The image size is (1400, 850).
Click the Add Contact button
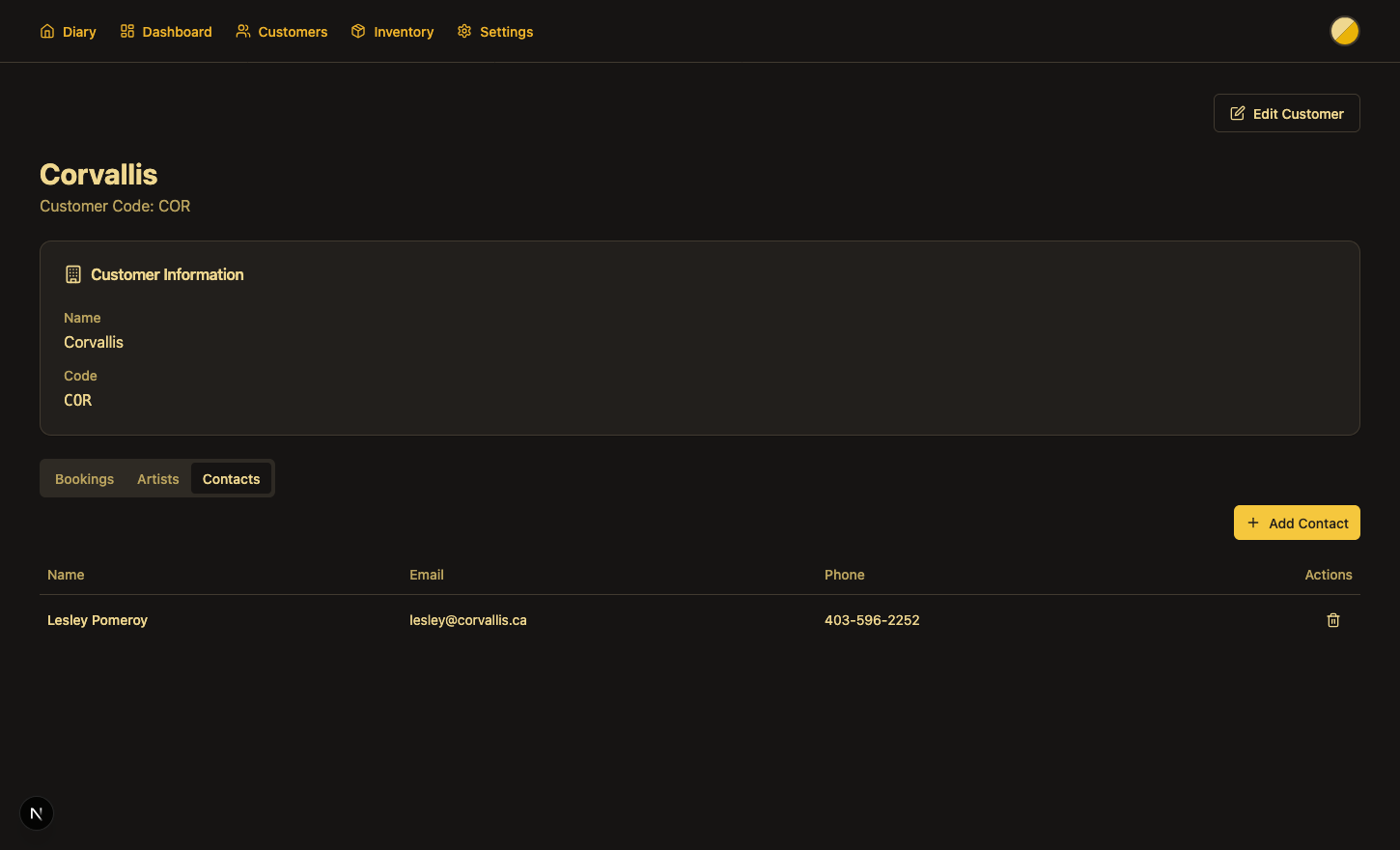1296,524
